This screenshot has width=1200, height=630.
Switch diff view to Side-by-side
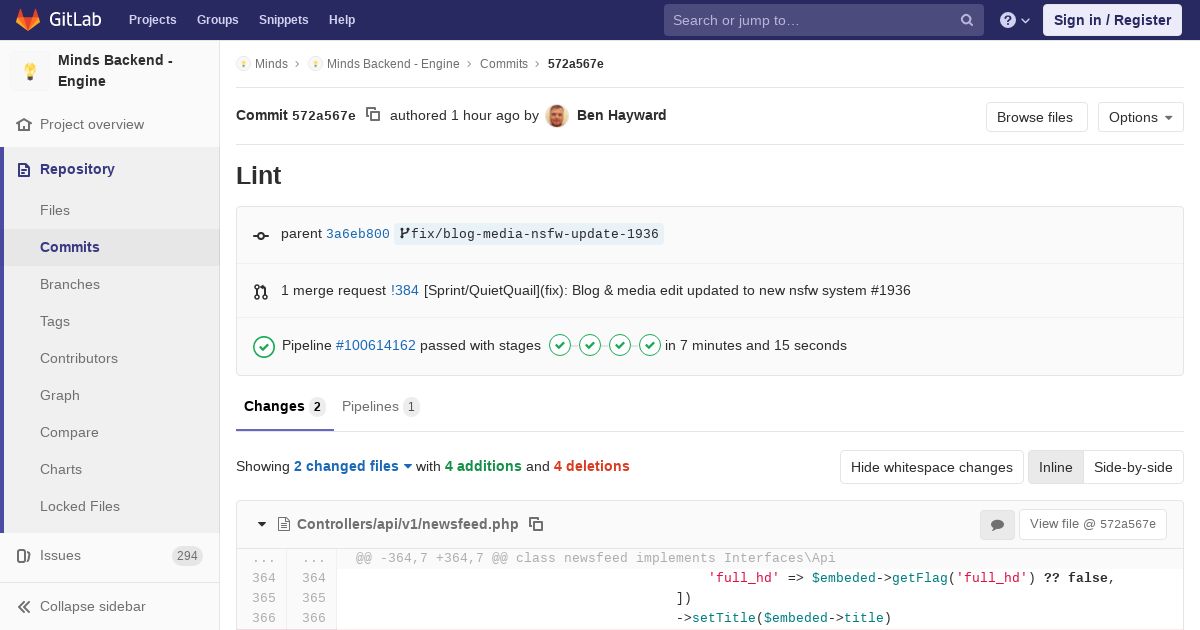1133,467
